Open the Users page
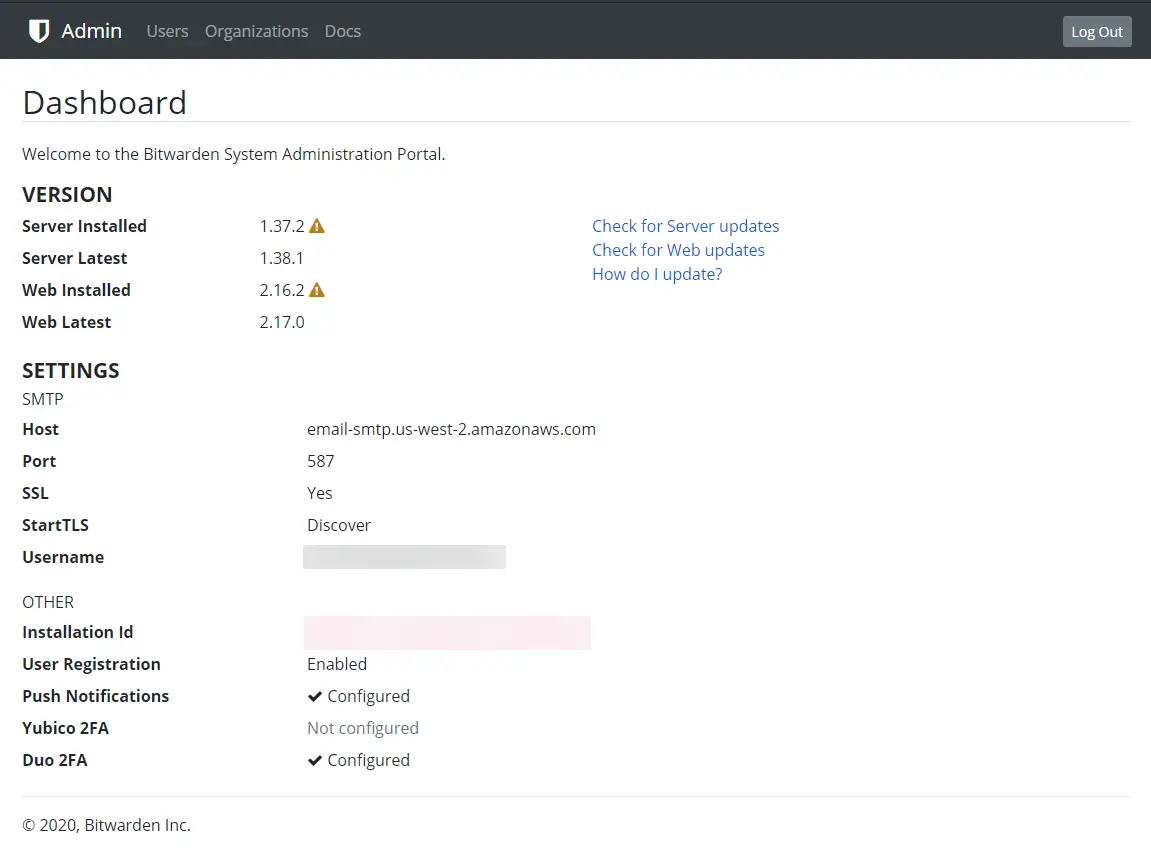 pyautogui.click(x=166, y=31)
